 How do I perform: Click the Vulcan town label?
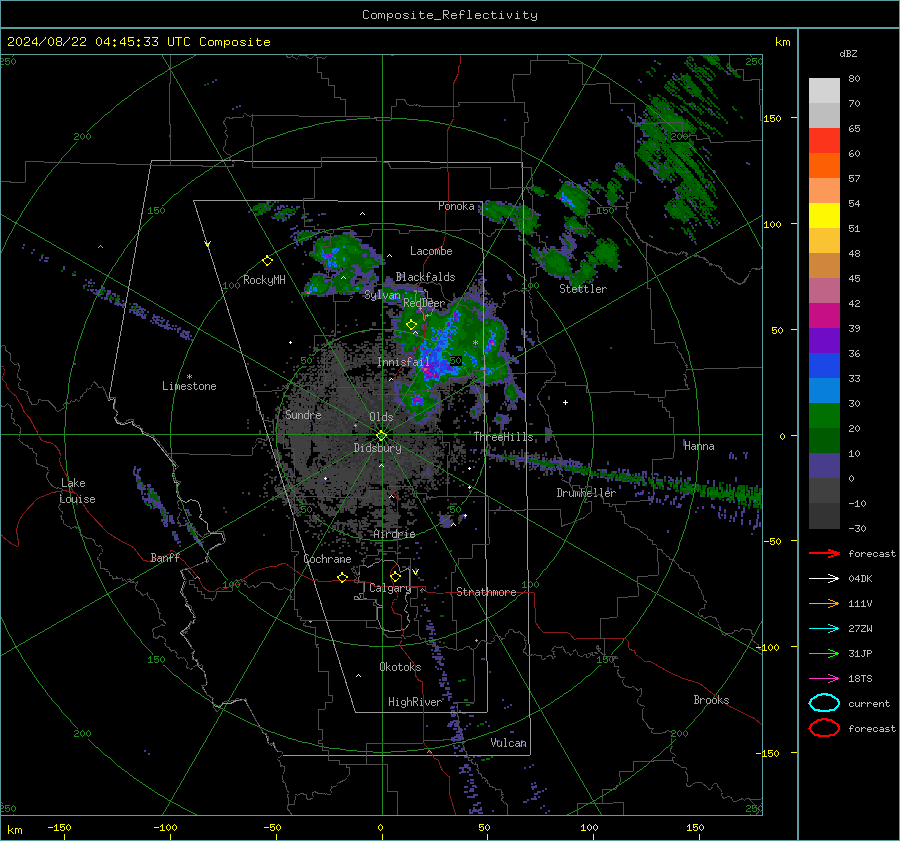(508, 743)
